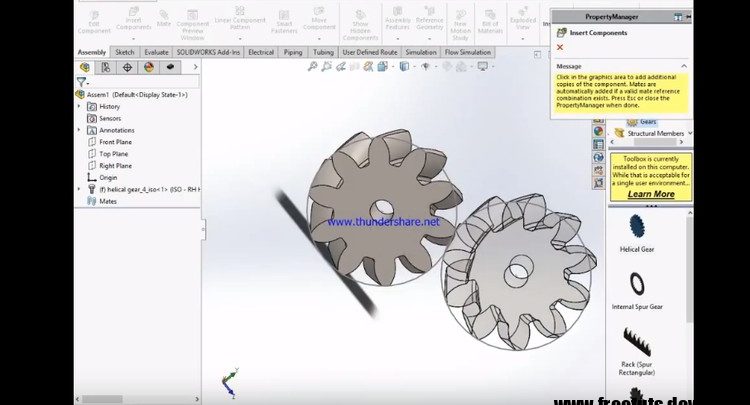This screenshot has height=405, width=750.
Task: Expand the History node arrow
Action: click(79, 106)
